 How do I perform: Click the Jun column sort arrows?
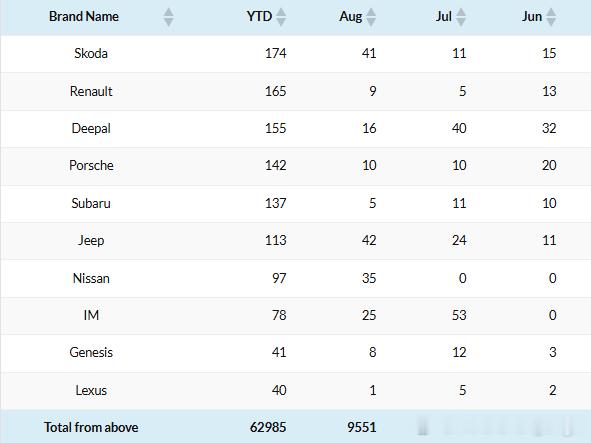click(x=551, y=17)
